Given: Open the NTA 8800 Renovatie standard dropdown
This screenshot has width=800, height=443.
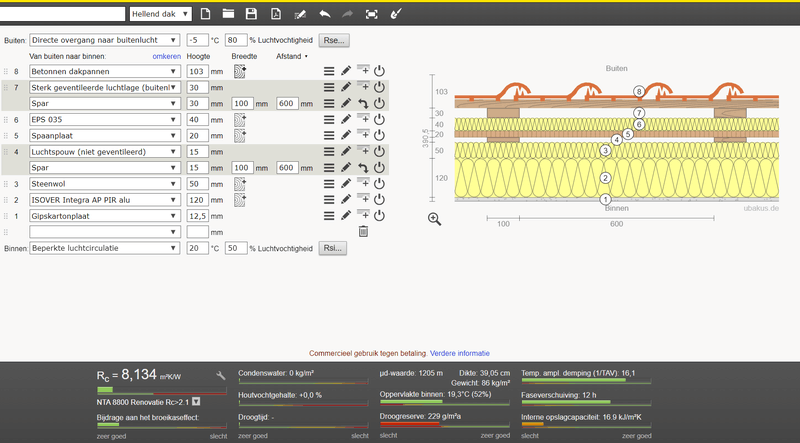Looking at the screenshot, I should (x=196, y=401).
